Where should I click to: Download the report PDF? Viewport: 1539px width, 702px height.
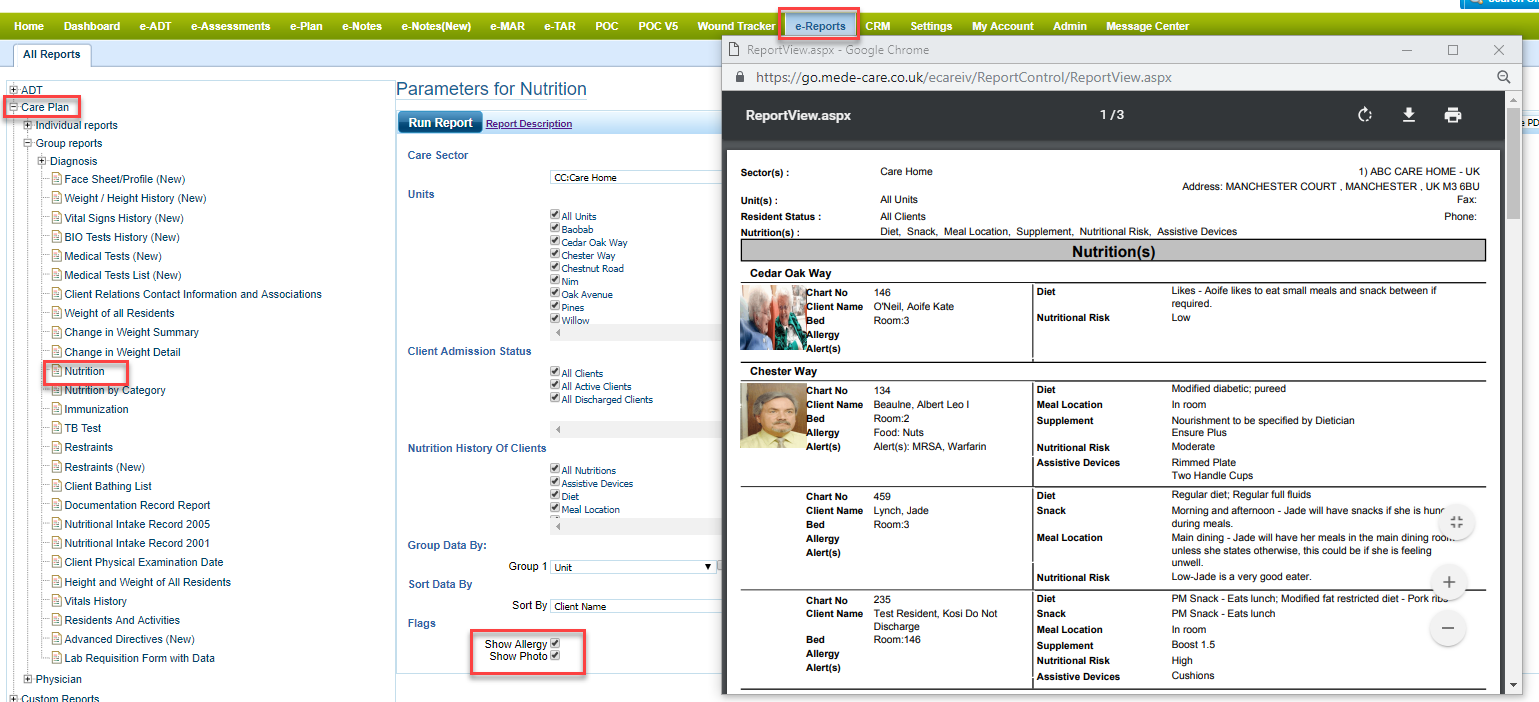point(1408,115)
